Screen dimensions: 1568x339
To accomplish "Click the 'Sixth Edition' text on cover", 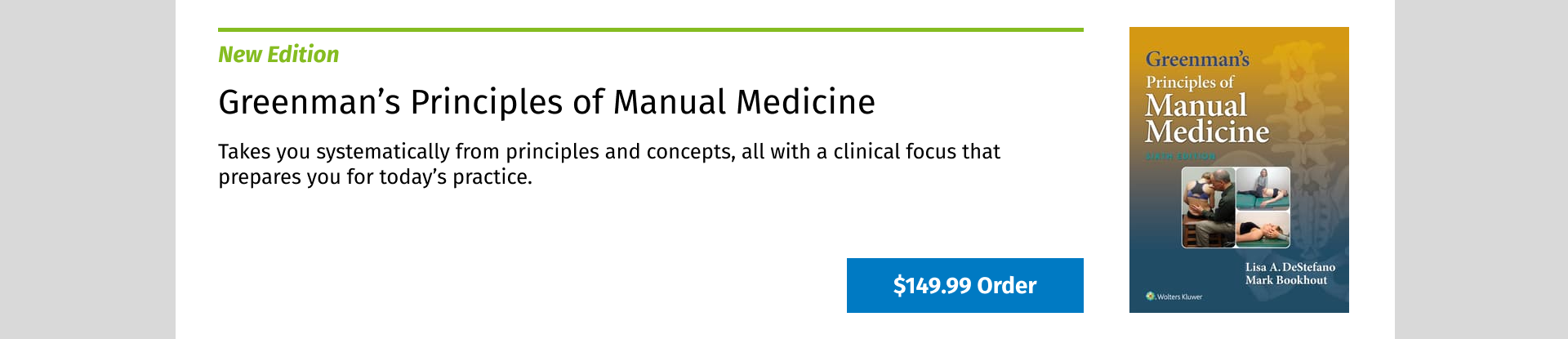I will point(1180,155).
